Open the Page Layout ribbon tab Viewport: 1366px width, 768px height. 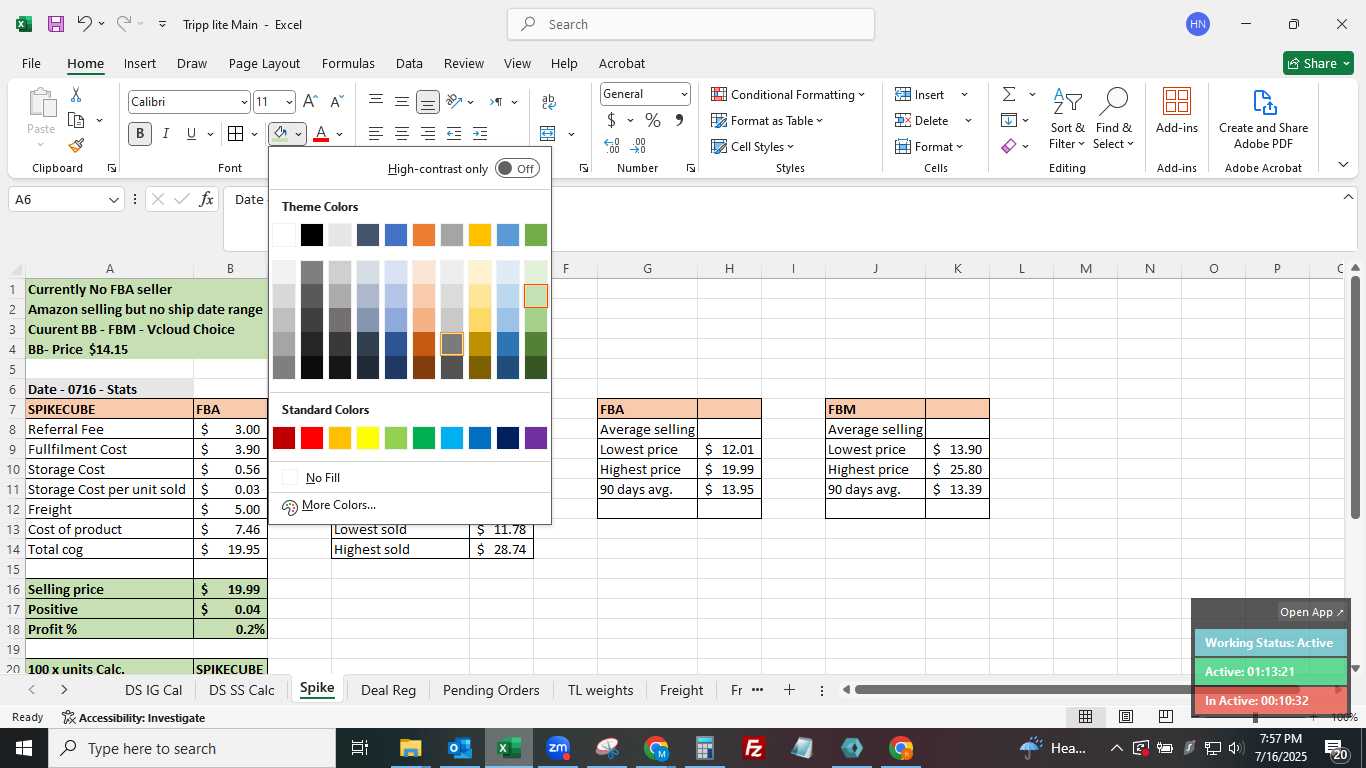pos(264,63)
